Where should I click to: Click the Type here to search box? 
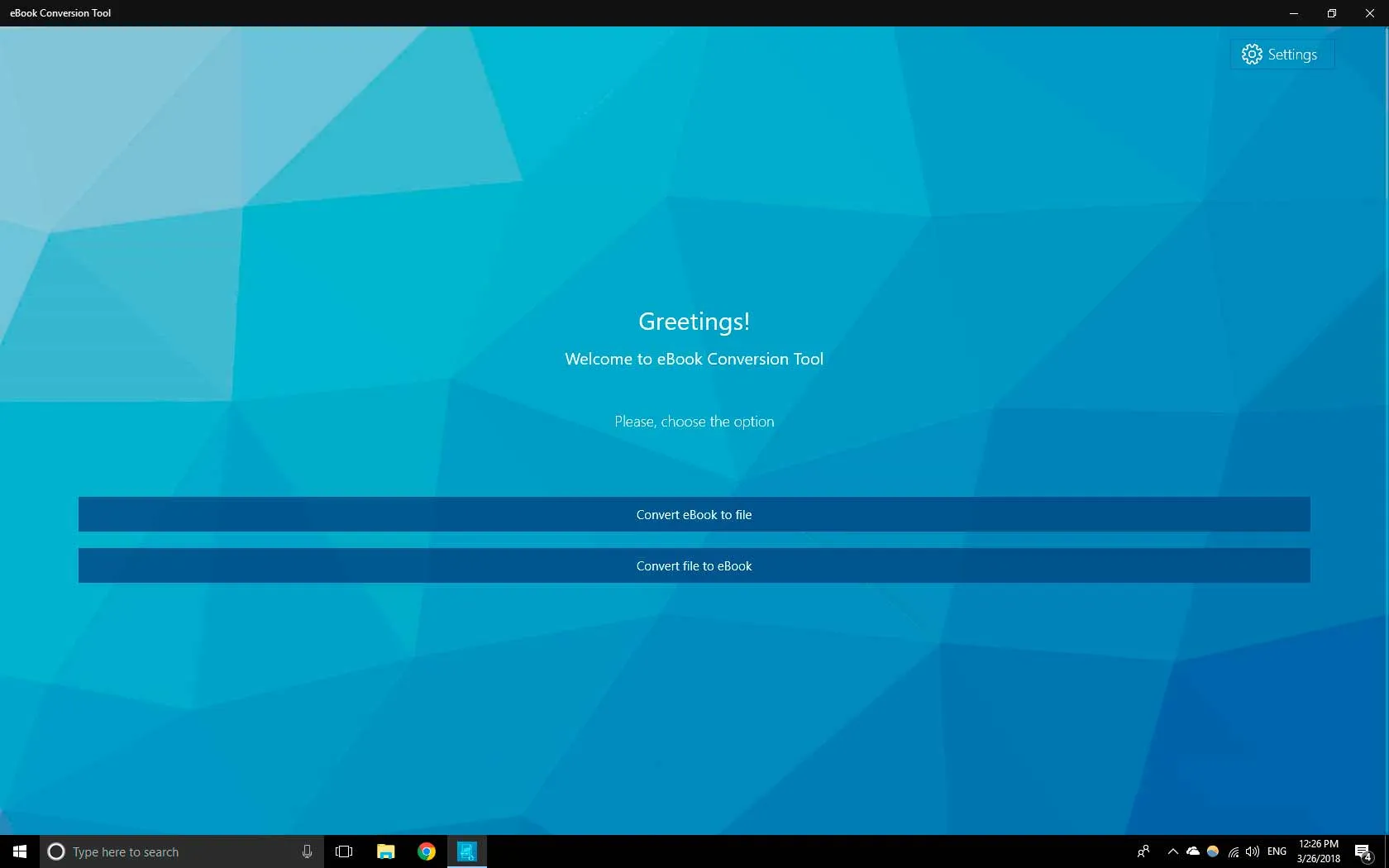point(174,851)
